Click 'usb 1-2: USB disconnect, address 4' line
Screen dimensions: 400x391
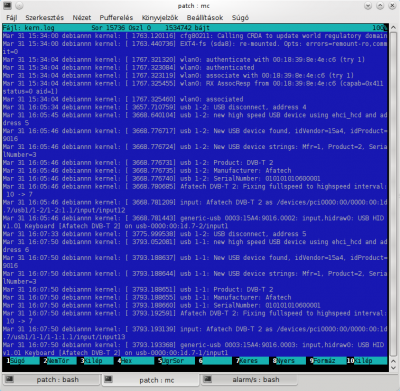tap(155, 107)
